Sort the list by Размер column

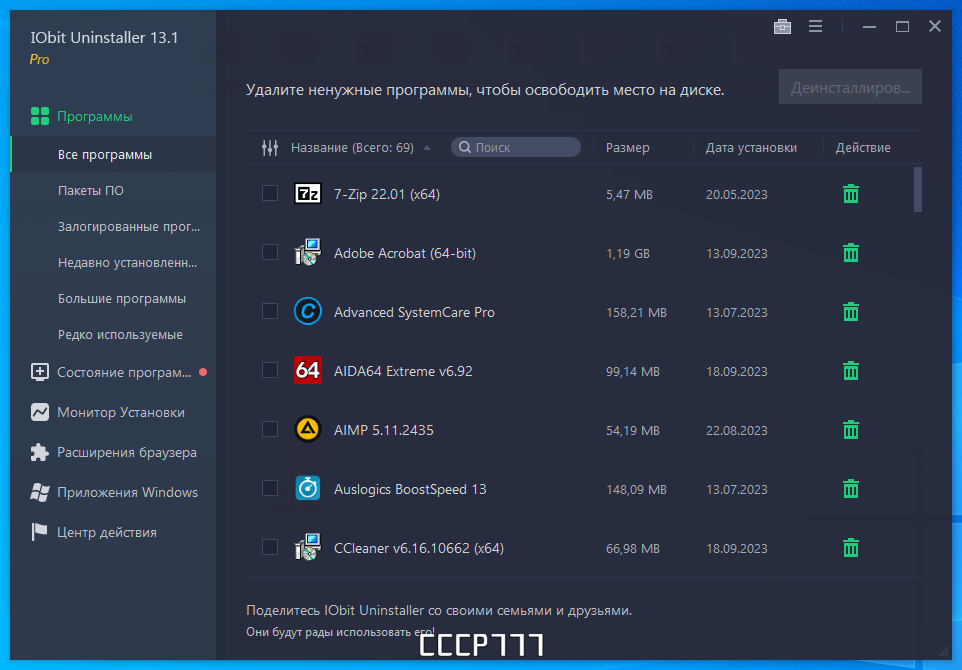tap(628, 148)
